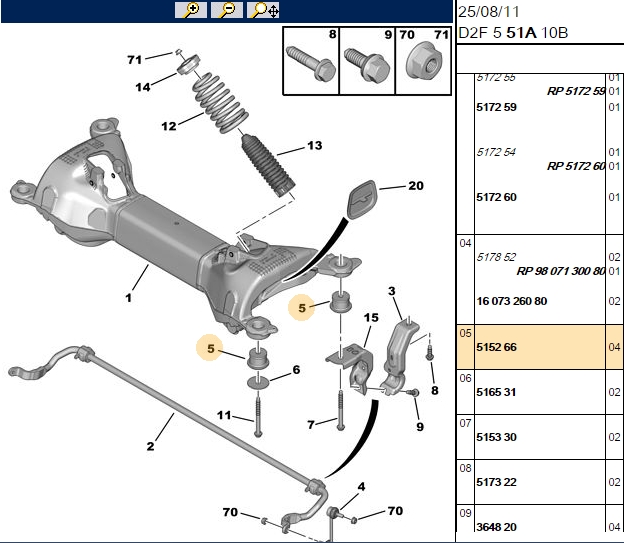The width and height of the screenshot is (624, 543).
Task: Select part label 20 for the badge plate
Action: (x=416, y=186)
